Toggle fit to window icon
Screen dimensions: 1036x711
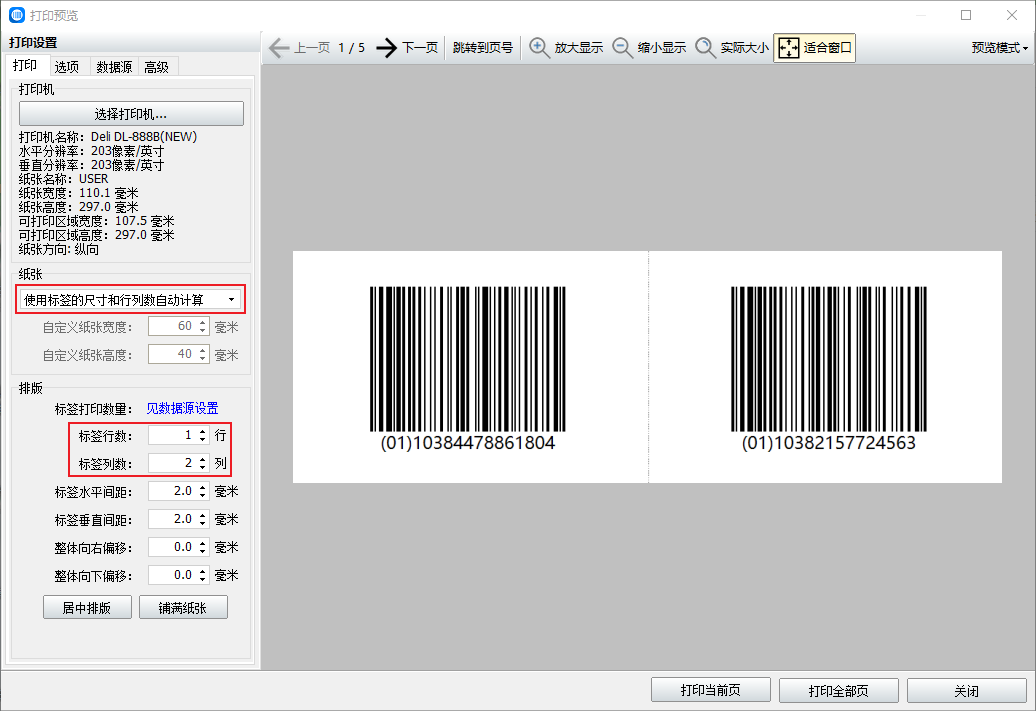[x=789, y=48]
